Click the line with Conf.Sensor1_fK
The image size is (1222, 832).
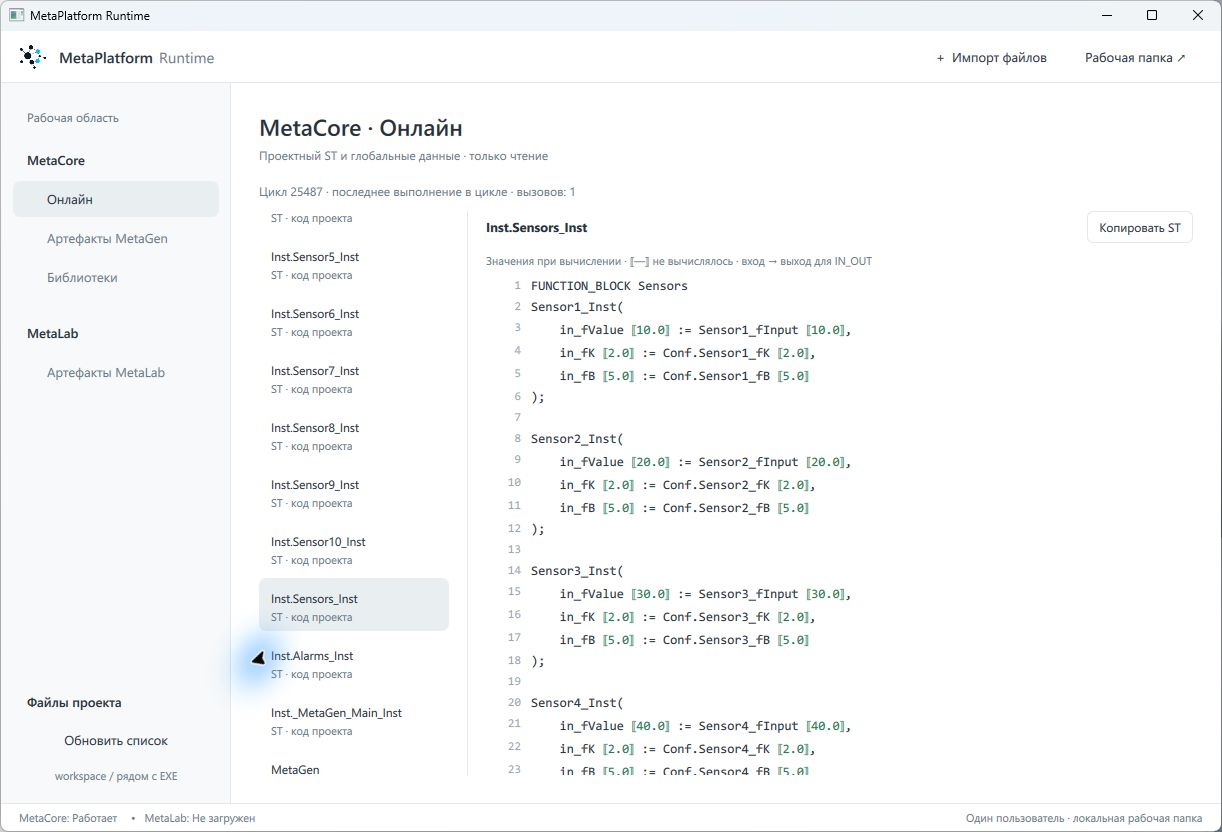(688, 353)
